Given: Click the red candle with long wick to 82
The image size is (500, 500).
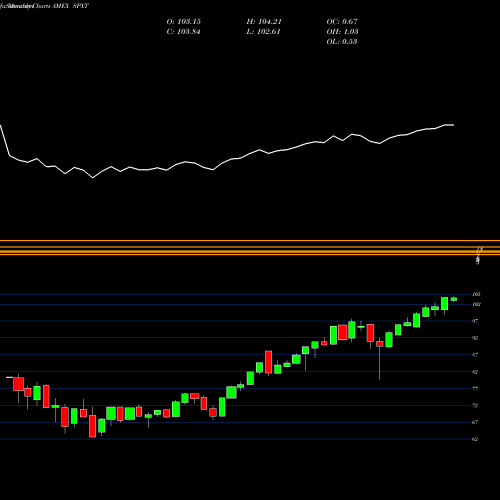Looking at the screenshot, I should coord(380,344).
